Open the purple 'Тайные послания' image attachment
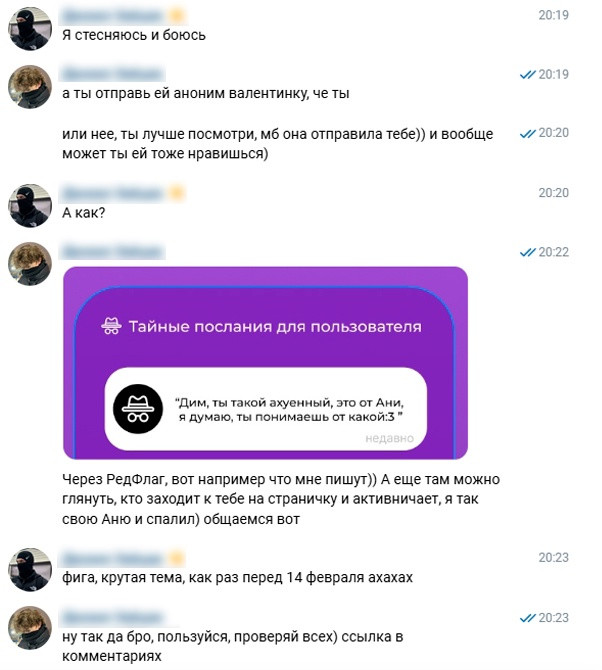Viewport: 602px width, 670px height. [265, 363]
